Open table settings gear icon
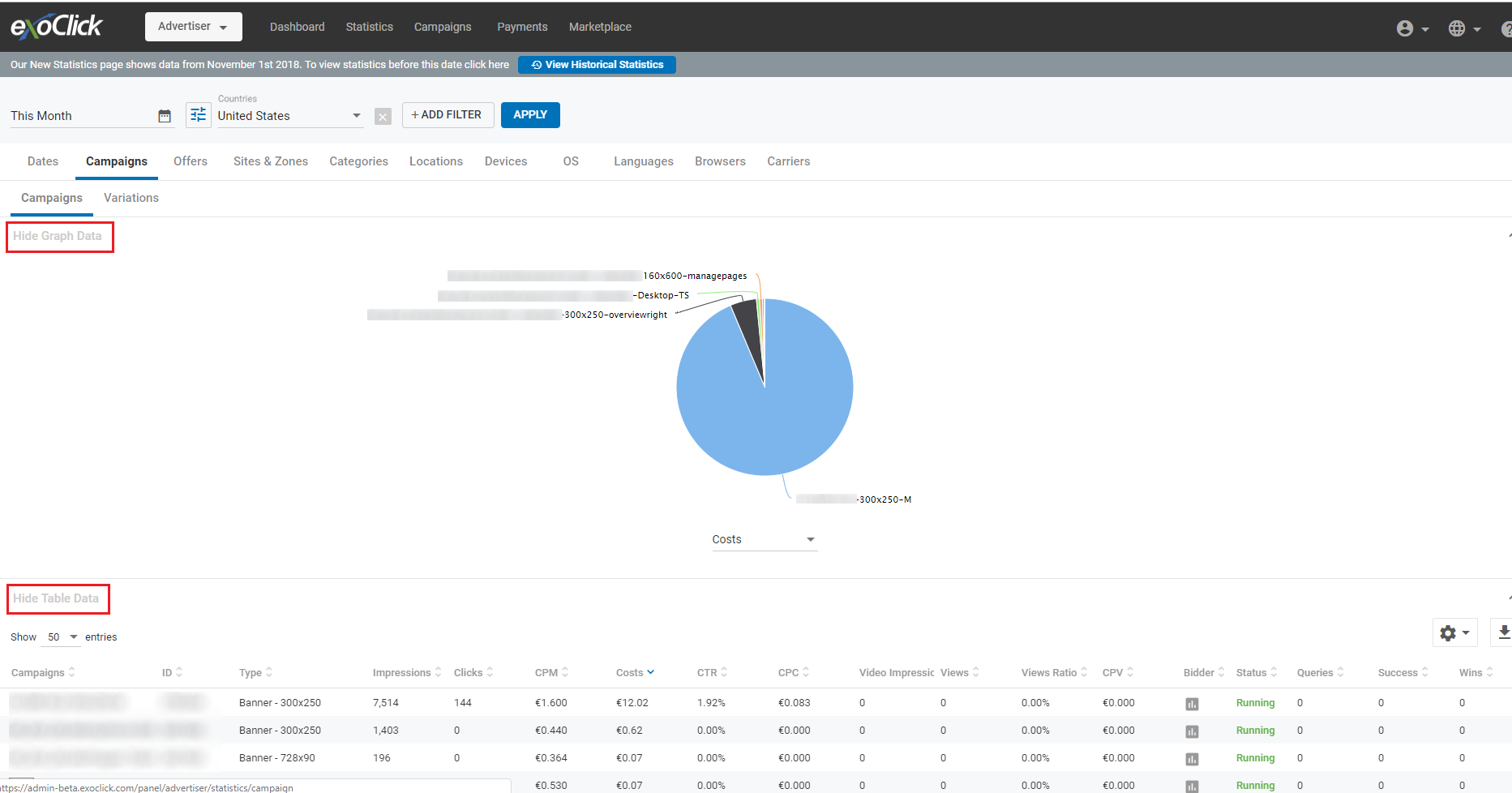The height and width of the screenshot is (793, 1512). click(x=1454, y=632)
